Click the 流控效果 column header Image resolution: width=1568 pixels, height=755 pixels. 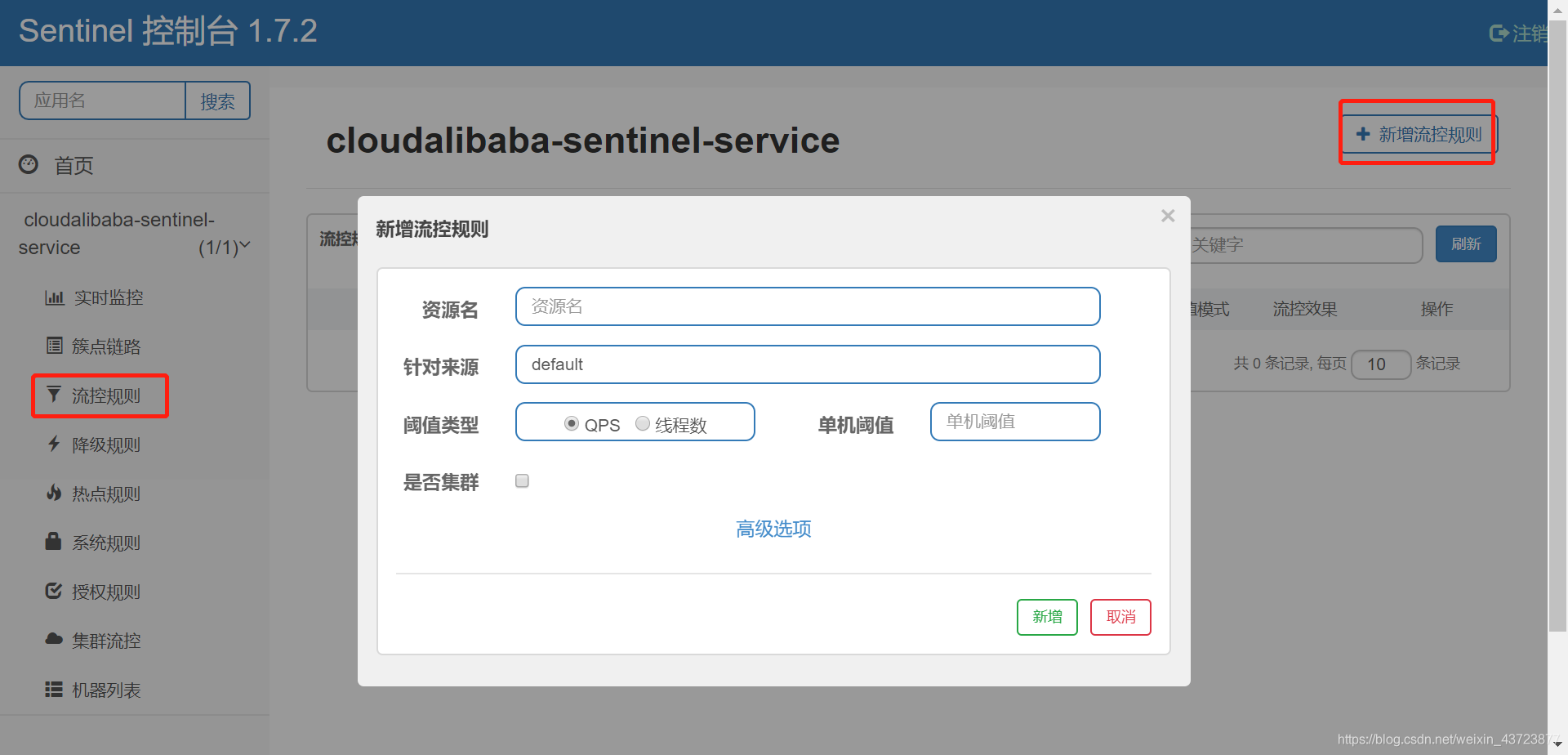point(1305,309)
